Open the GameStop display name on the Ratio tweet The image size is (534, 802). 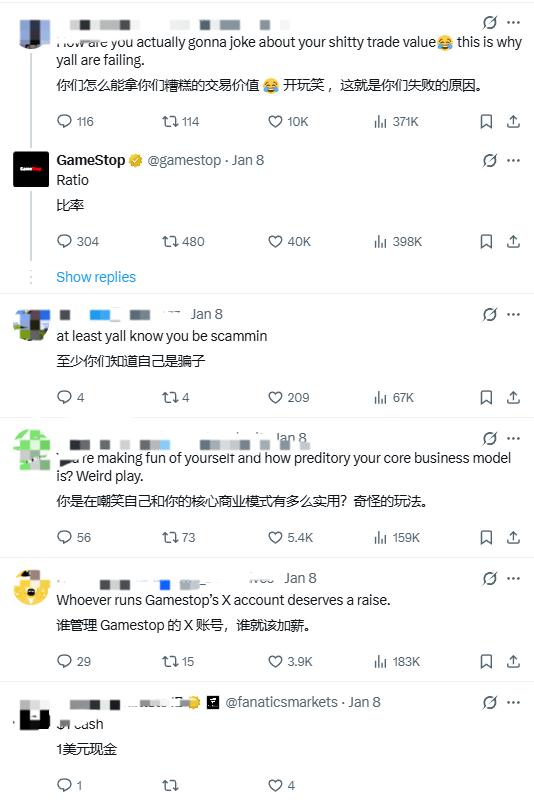[x=91, y=161]
